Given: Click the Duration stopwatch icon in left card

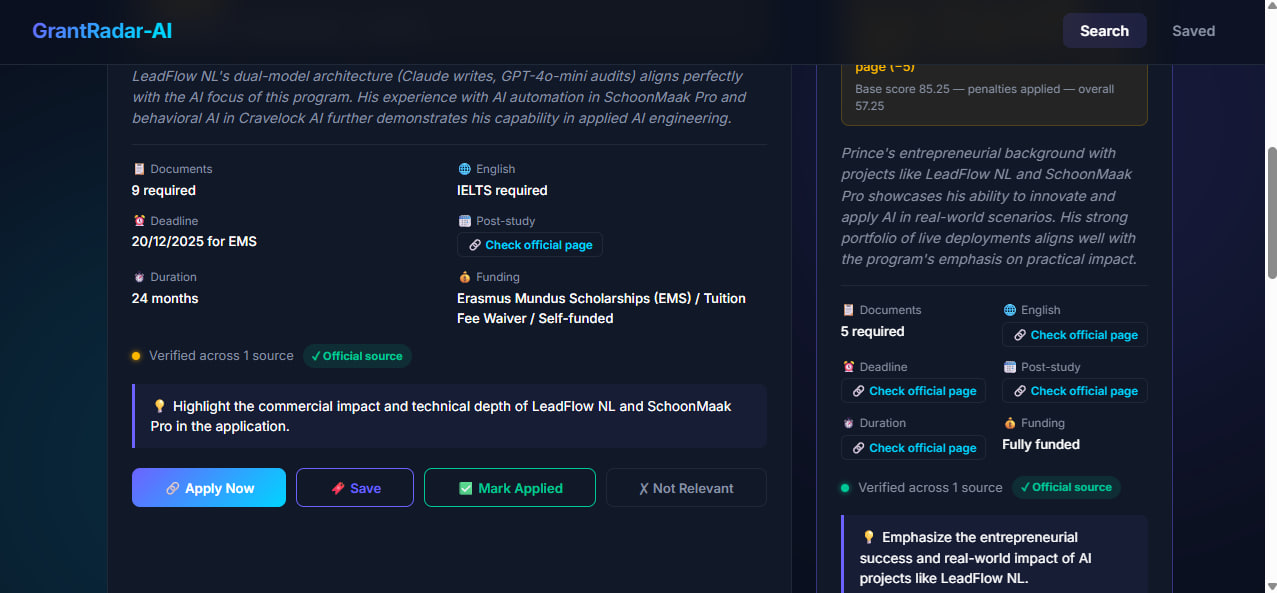Looking at the screenshot, I should [x=139, y=277].
